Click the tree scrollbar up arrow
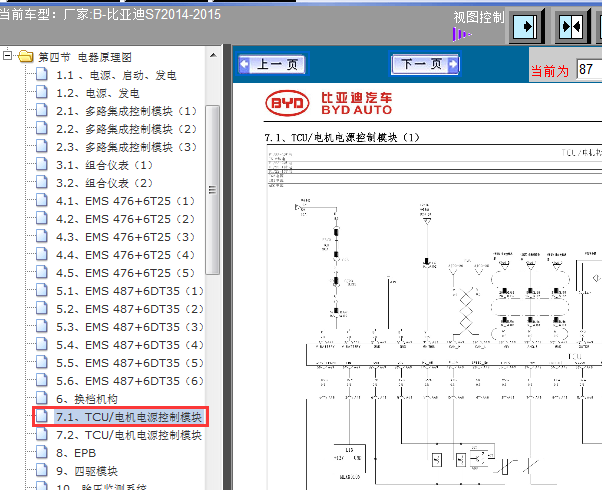 213,56
